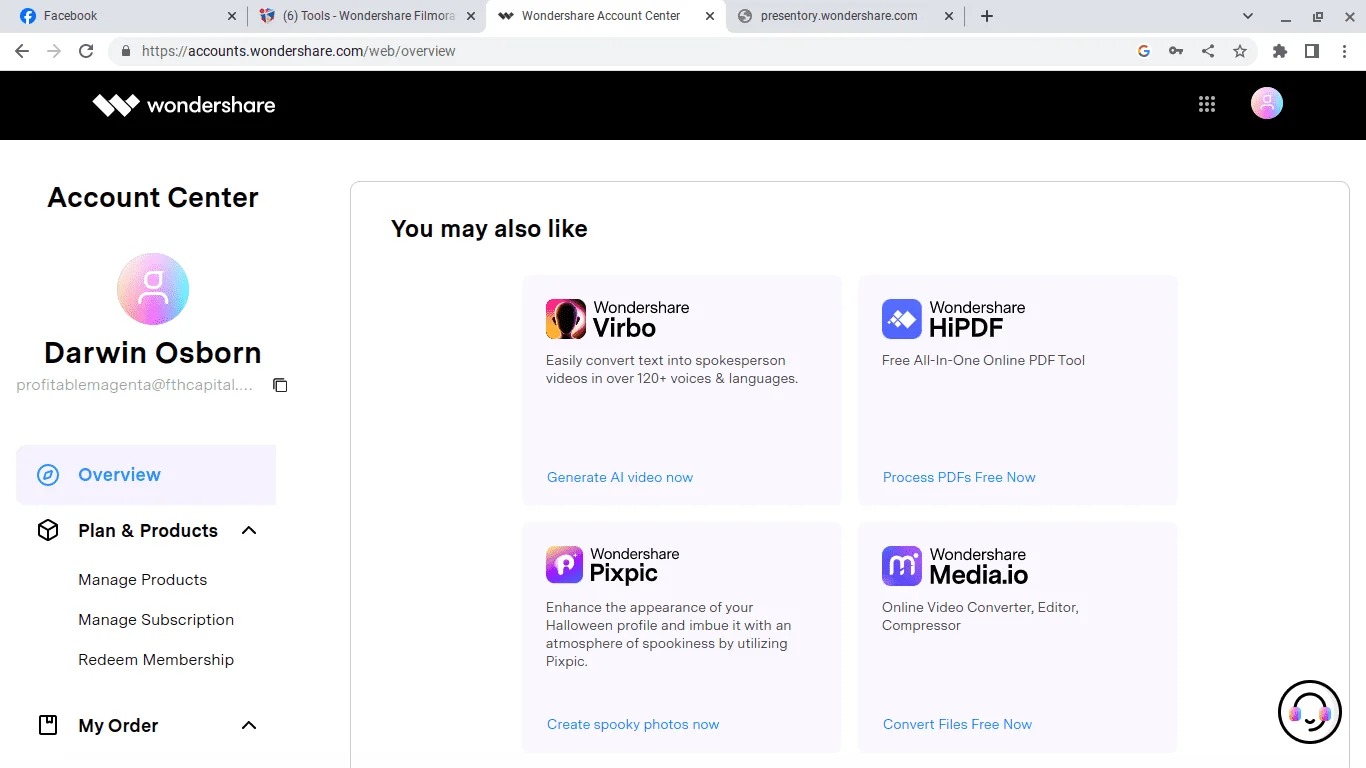1366x768 pixels.
Task: Switch to the Tools - Wondershare Filmora tab
Action: (x=365, y=16)
